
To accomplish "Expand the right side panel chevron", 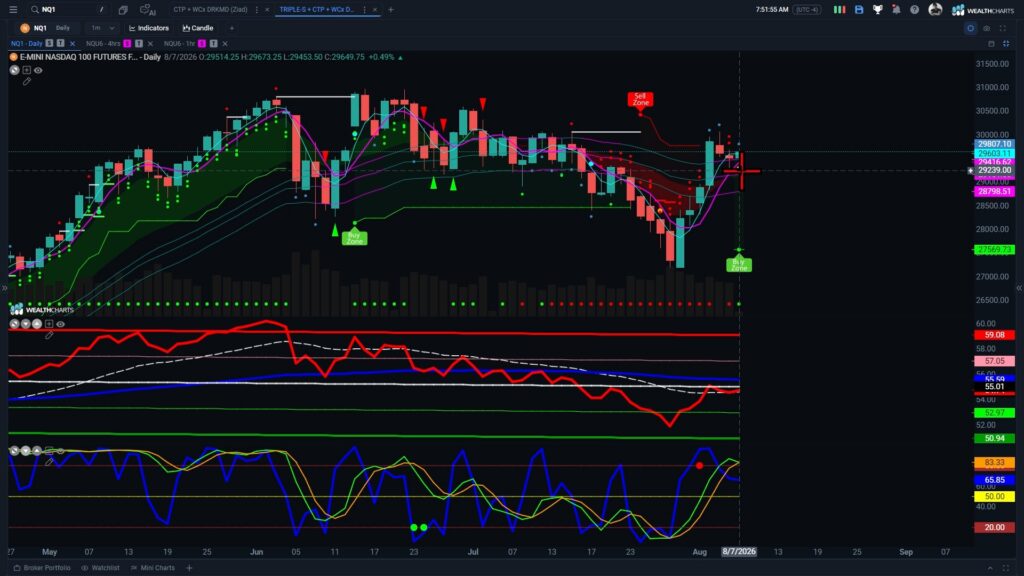I will 1019,288.
